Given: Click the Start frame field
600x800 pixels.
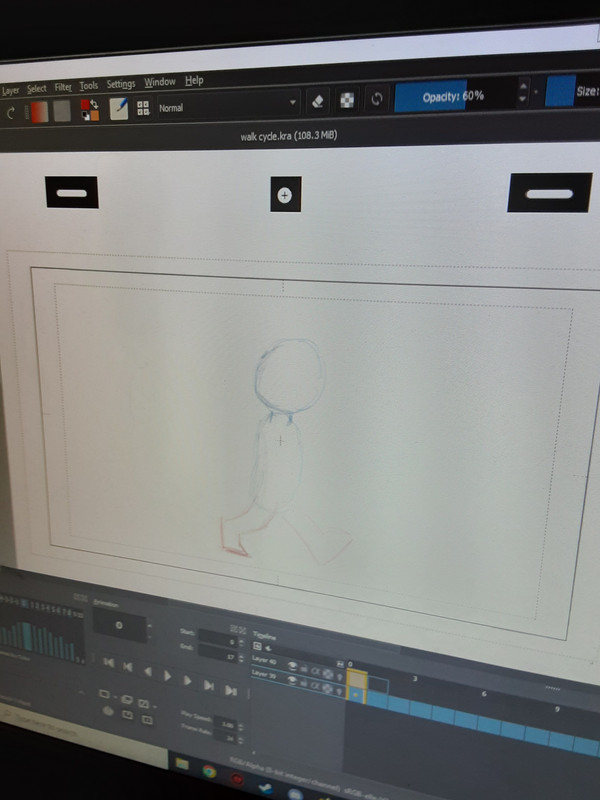Looking at the screenshot, I should click(x=218, y=638).
